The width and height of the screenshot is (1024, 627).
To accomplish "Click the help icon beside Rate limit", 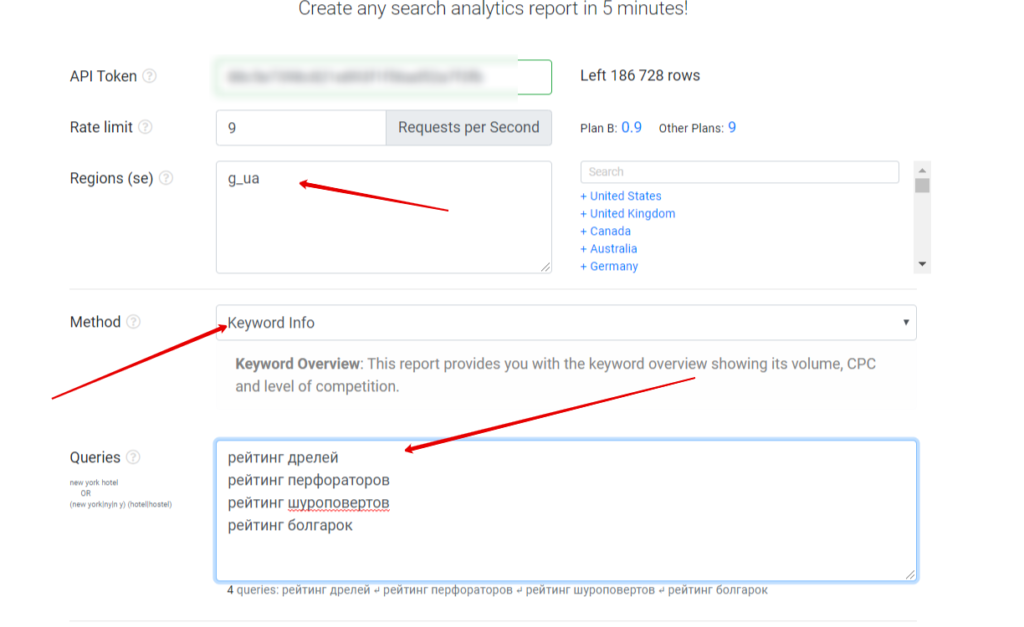I will (145, 127).
